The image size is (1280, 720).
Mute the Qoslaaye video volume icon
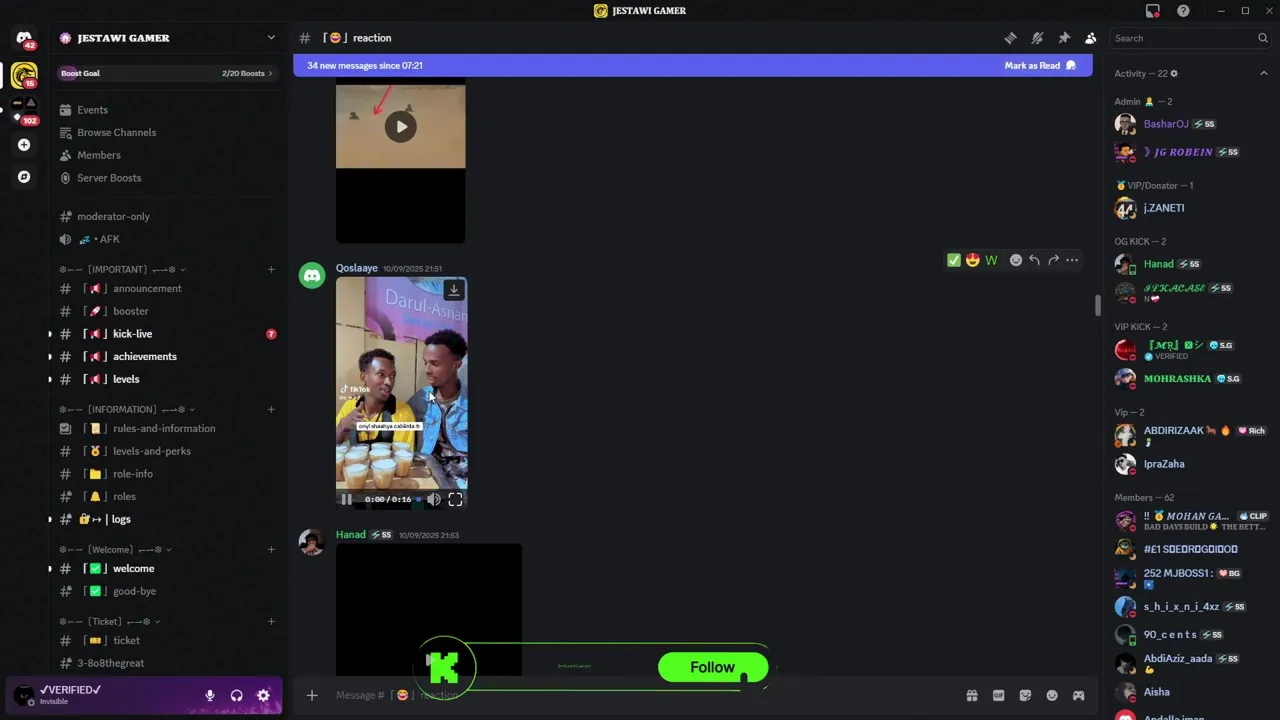[x=433, y=499]
